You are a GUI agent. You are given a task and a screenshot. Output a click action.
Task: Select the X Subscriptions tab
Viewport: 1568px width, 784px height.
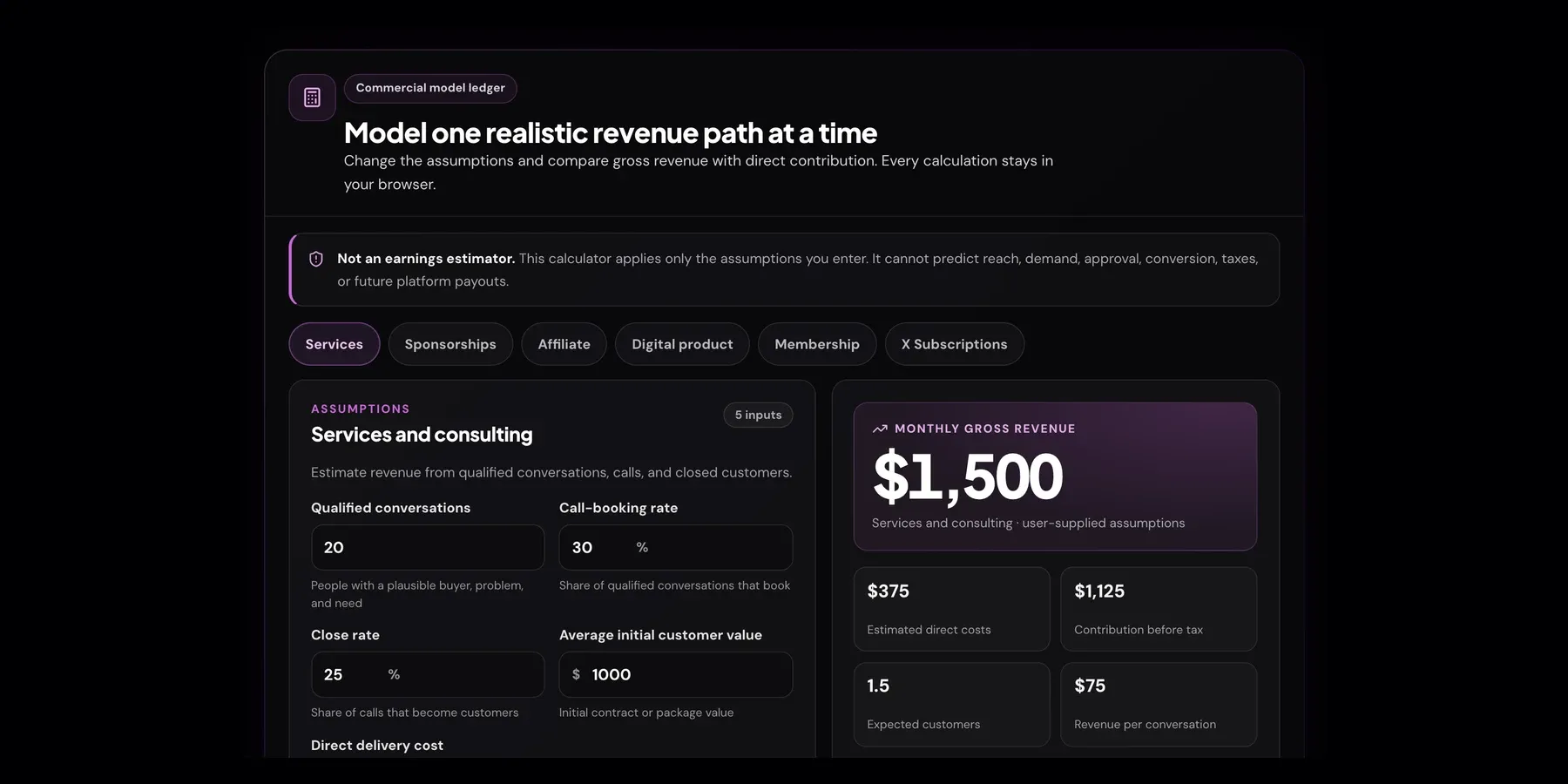tap(954, 344)
